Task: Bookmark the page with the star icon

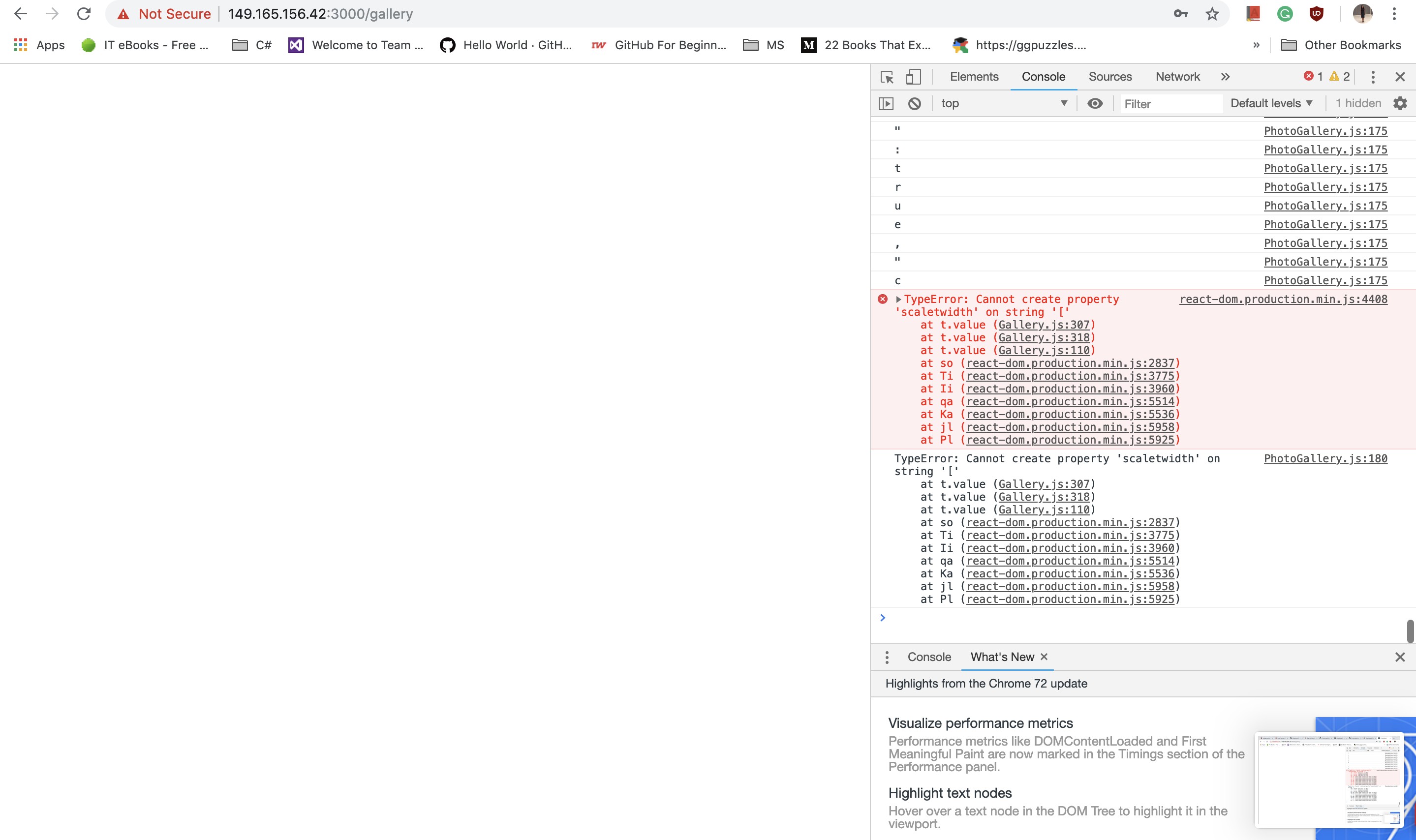Action: click(x=1212, y=14)
